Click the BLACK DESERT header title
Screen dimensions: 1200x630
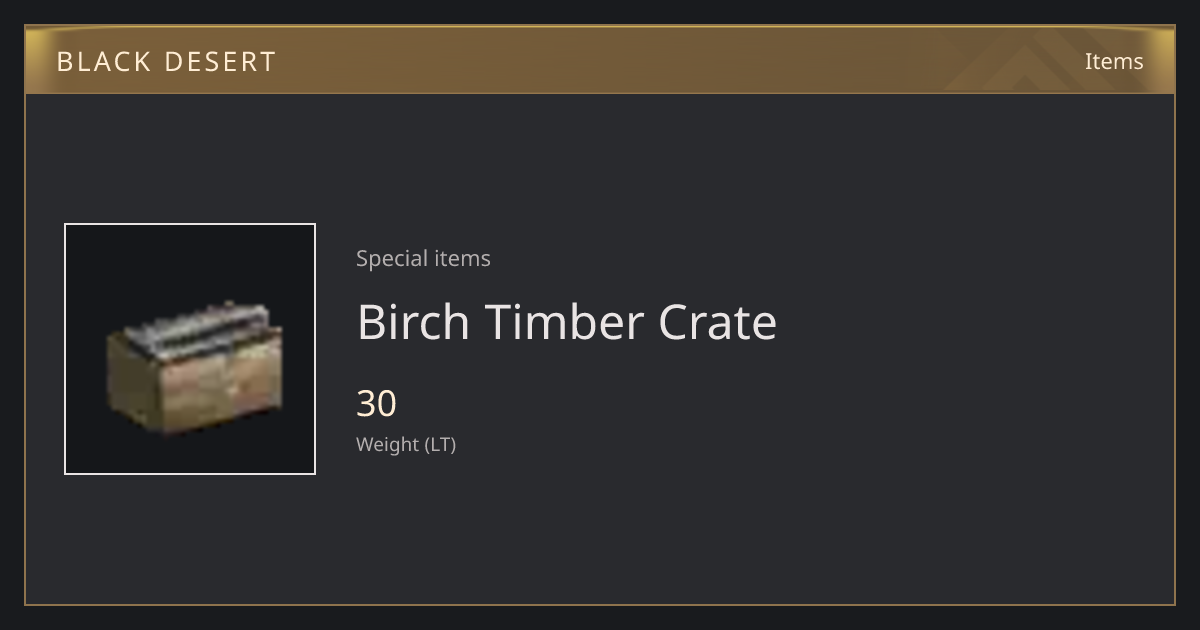pos(166,61)
